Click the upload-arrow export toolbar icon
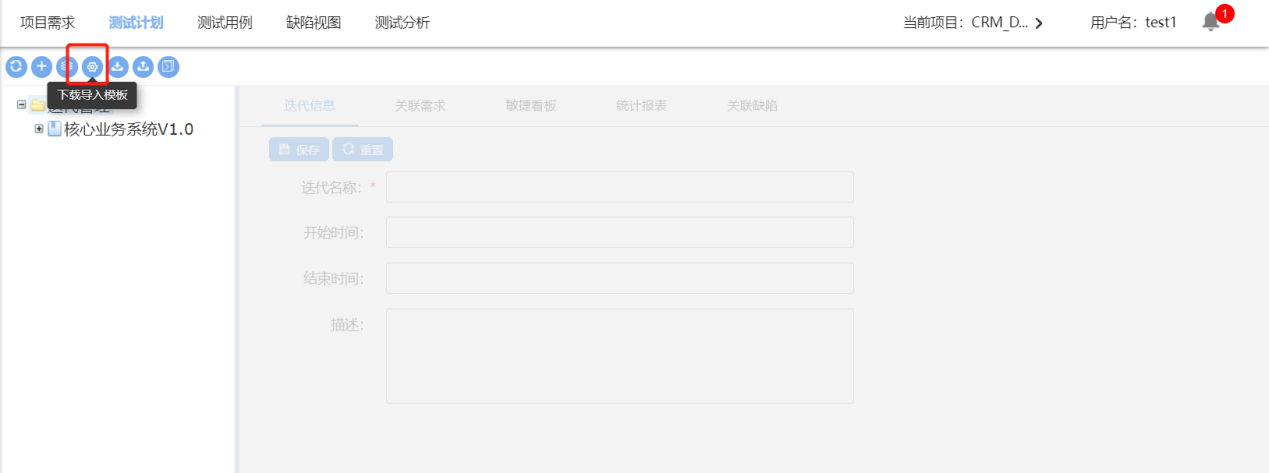 [143, 67]
